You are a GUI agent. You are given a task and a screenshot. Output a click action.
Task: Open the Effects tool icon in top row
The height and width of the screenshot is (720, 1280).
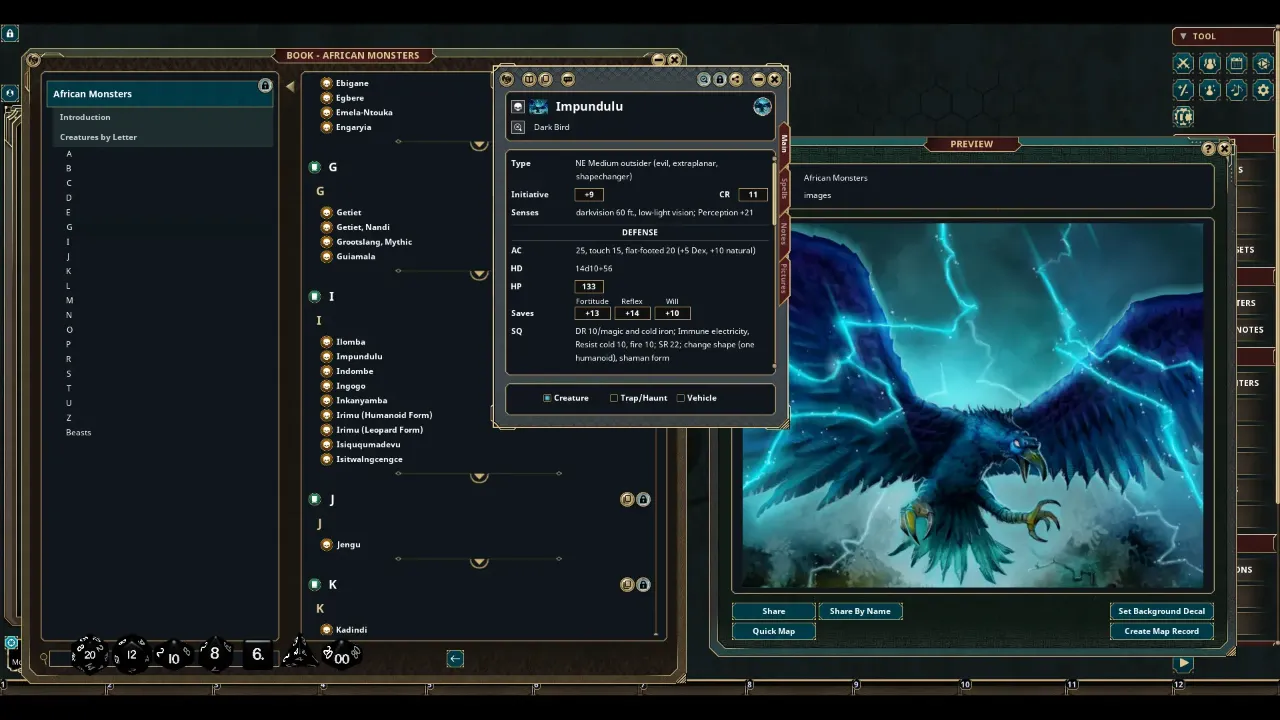coord(1263,63)
